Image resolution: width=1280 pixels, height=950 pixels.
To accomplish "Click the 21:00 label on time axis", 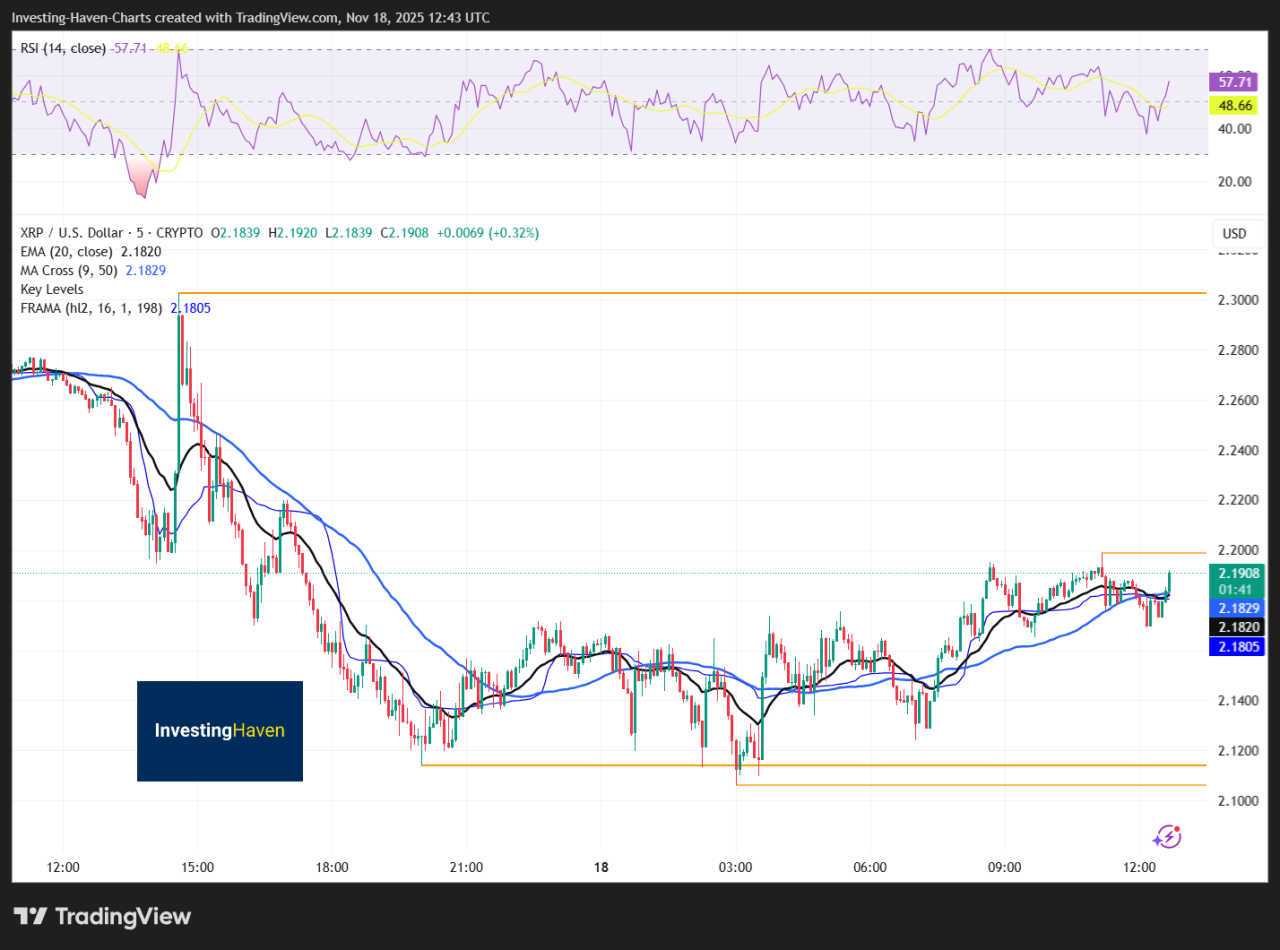I will [467, 867].
